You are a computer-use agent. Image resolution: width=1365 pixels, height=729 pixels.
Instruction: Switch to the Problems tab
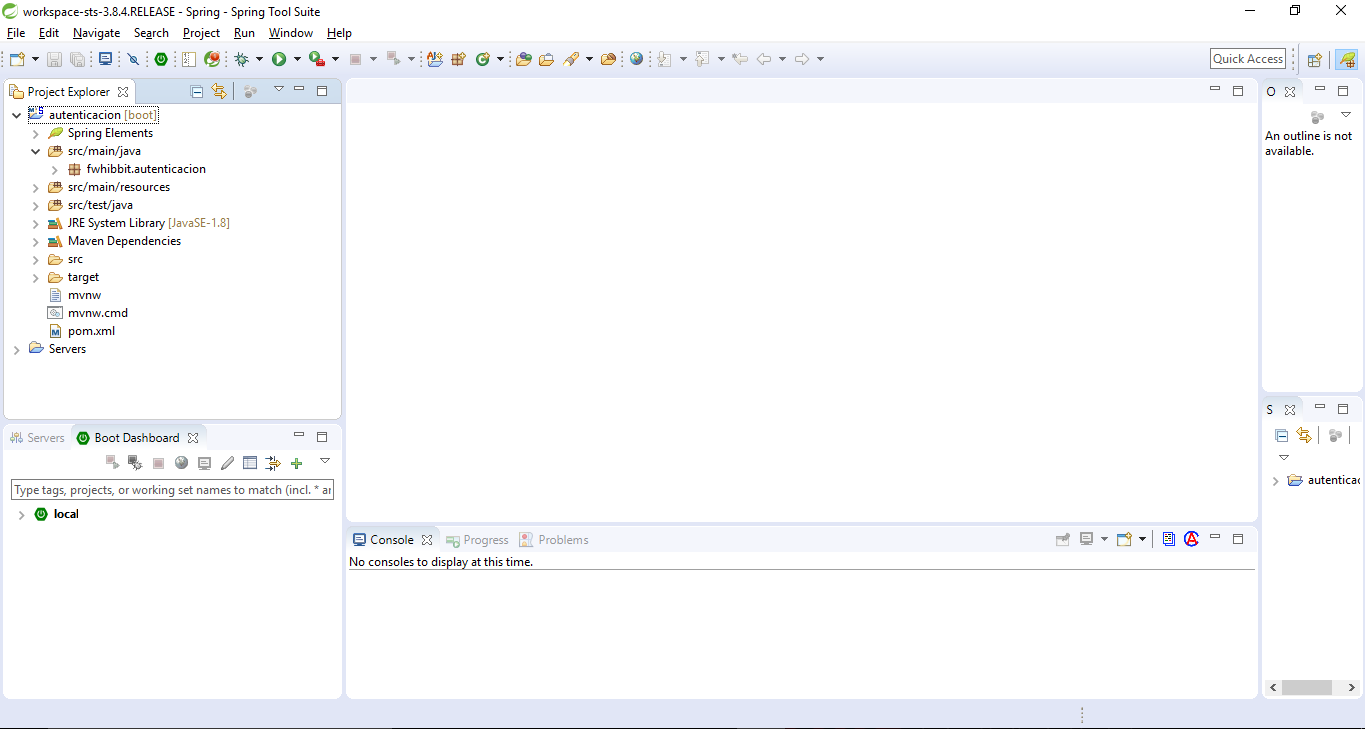pyautogui.click(x=563, y=540)
